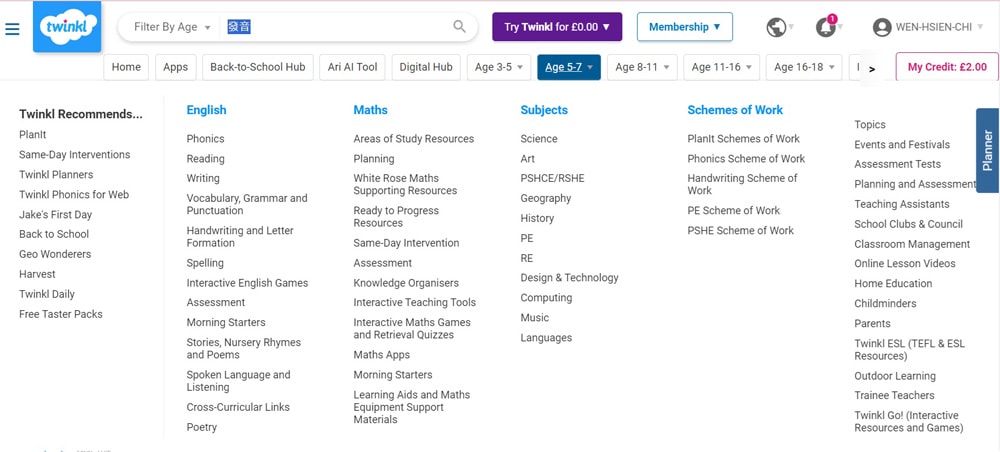Image resolution: width=1000 pixels, height=452 pixels.
Task: Click in the search text field
Action: pyautogui.click(x=335, y=27)
